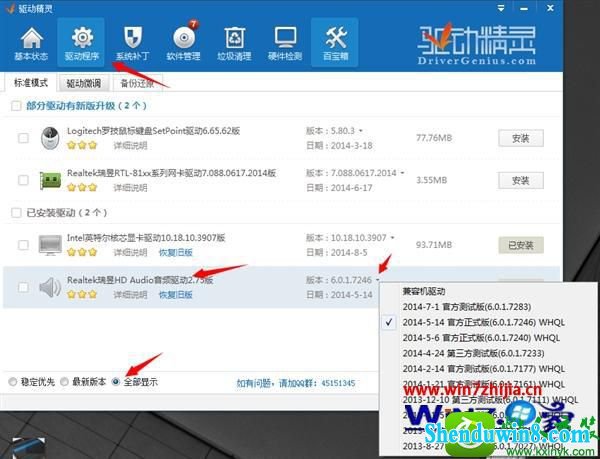Switch to the 标准模式 tab
600x459 pixels.
point(31,83)
